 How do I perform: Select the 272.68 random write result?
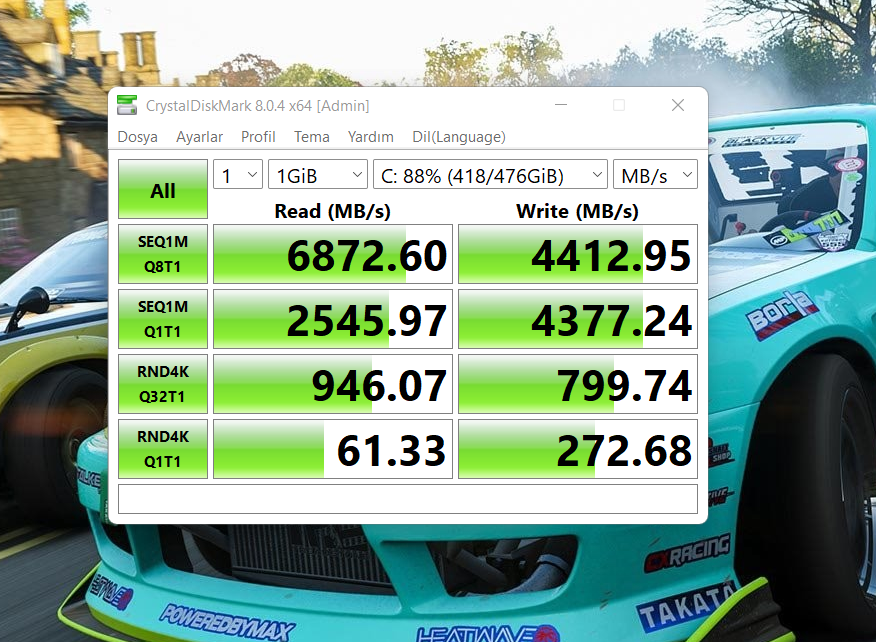(578, 449)
